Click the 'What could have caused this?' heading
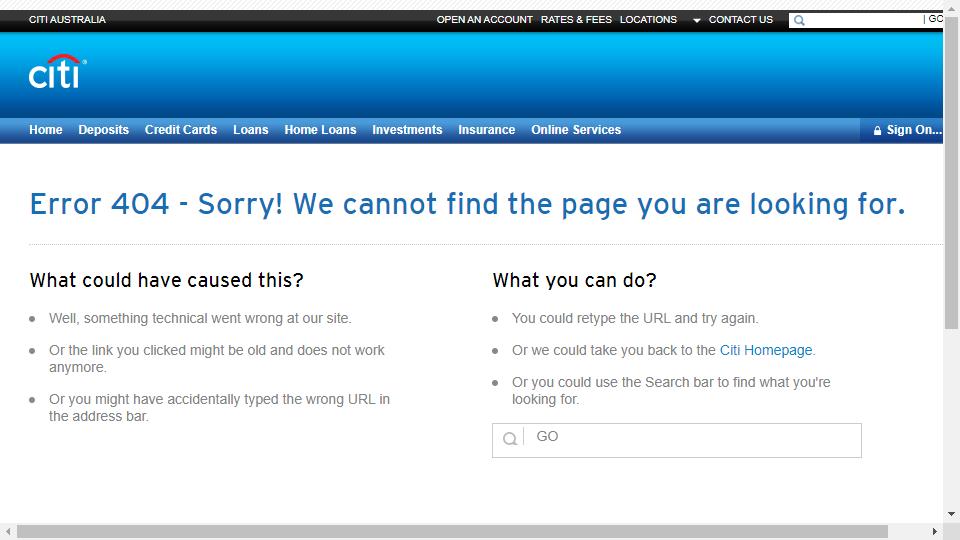 coord(167,280)
